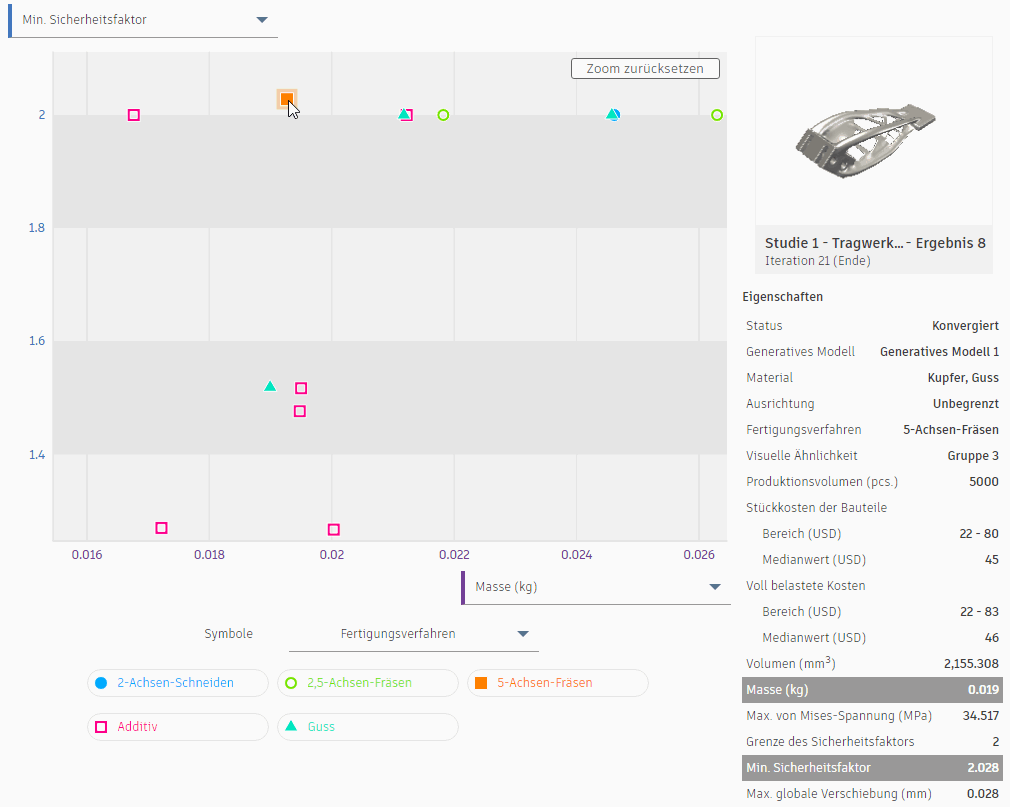
Task: Select the green circle at the far right edge
Action: click(x=717, y=115)
